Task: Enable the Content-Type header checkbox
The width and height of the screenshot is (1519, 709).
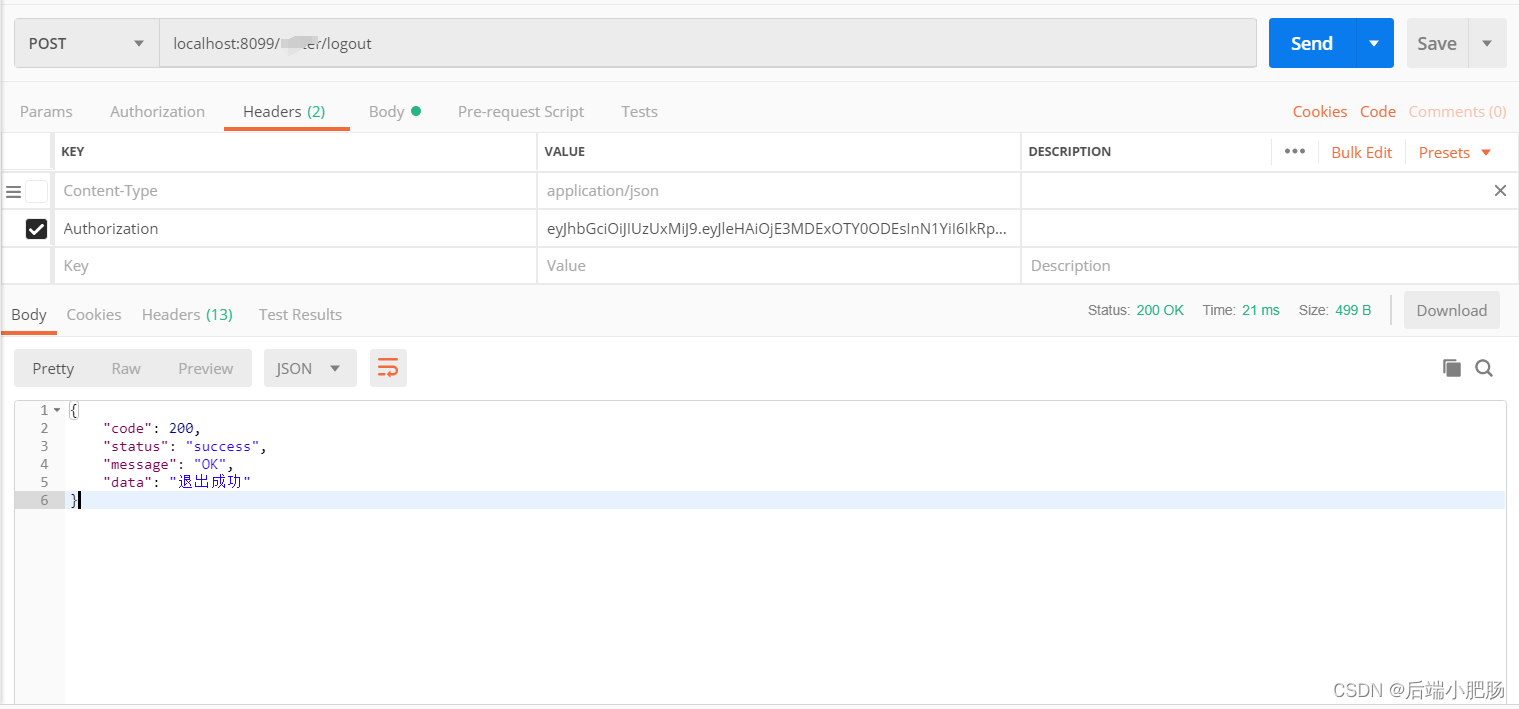Action: pyautogui.click(x=36, y=190)
